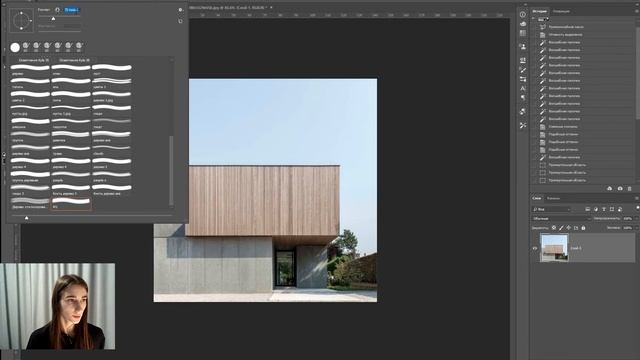Select the Кисть дерево 2 brush preset

tap(71, 189)
